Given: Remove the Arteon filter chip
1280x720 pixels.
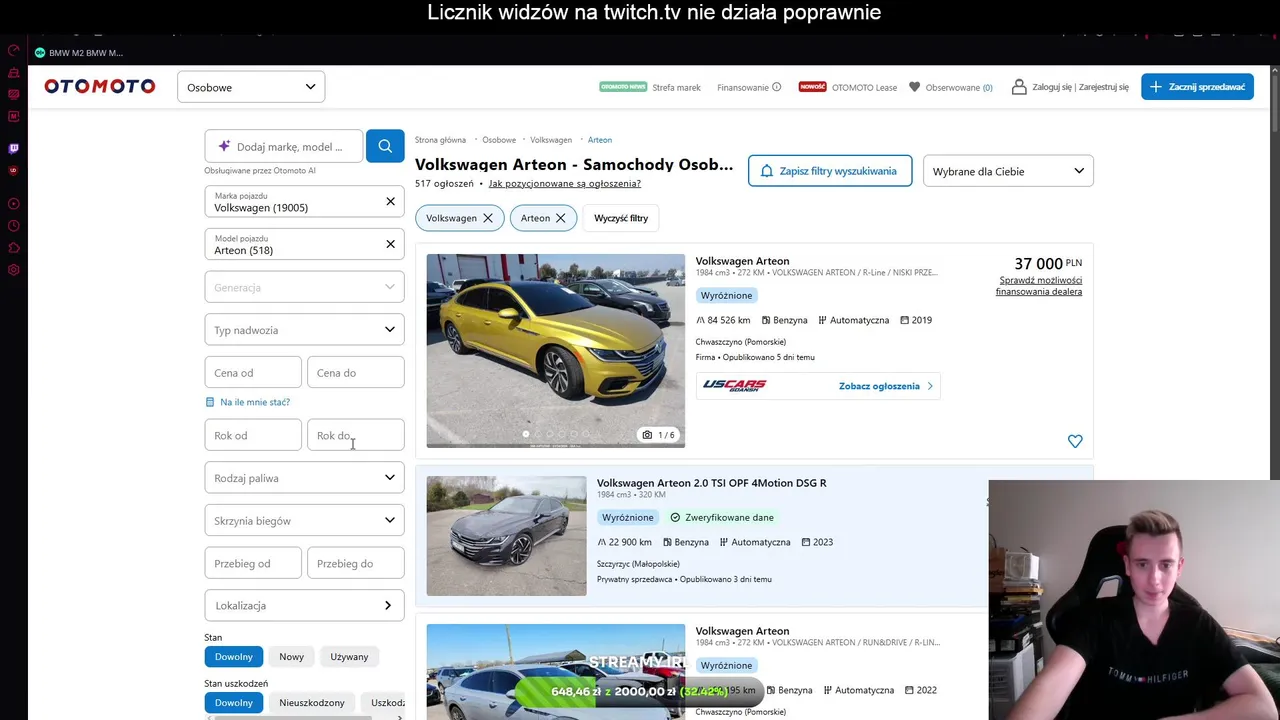Looking at the screenshot, I should coord(560,218).
